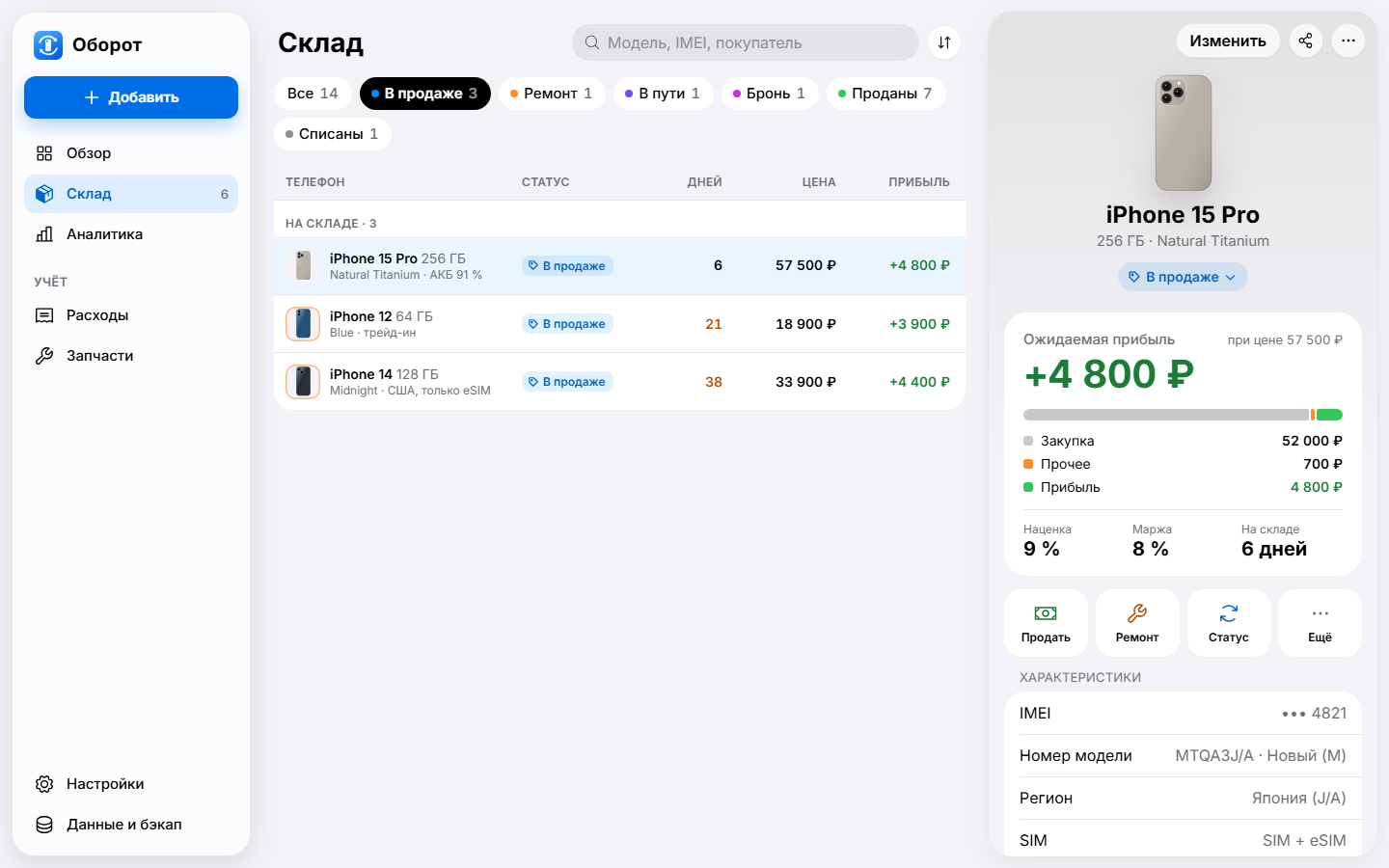Open the Запчасти section

tap(131, 356)
